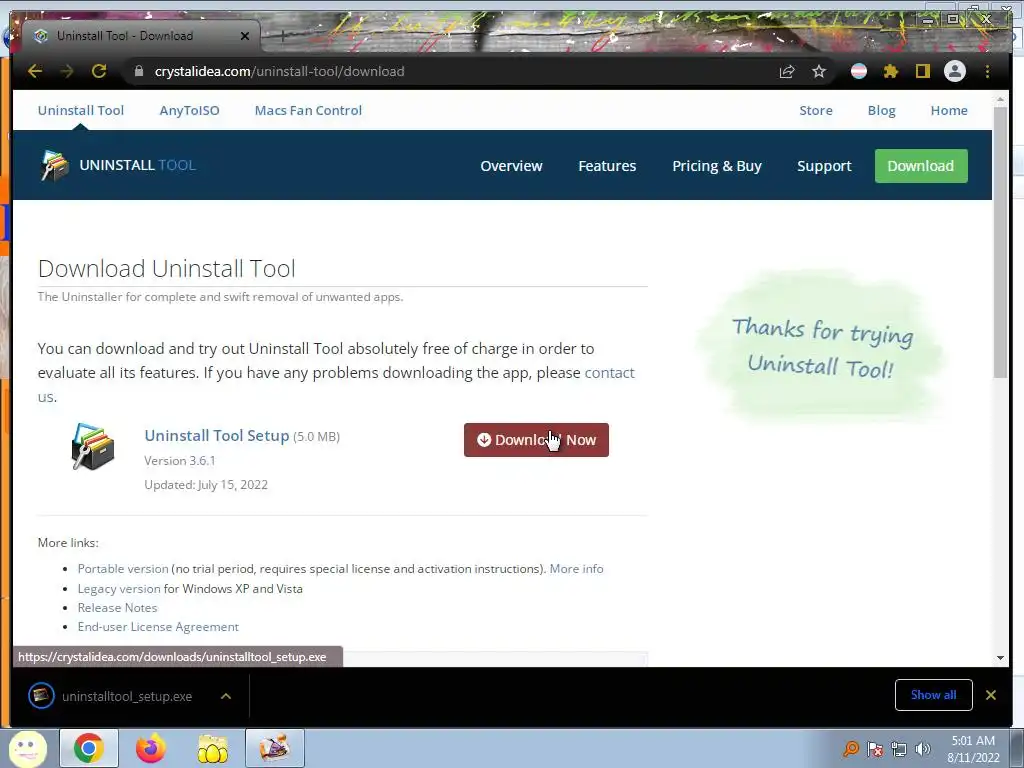
Task: Open Chrome from the taskbar
Action: point(89,748)
